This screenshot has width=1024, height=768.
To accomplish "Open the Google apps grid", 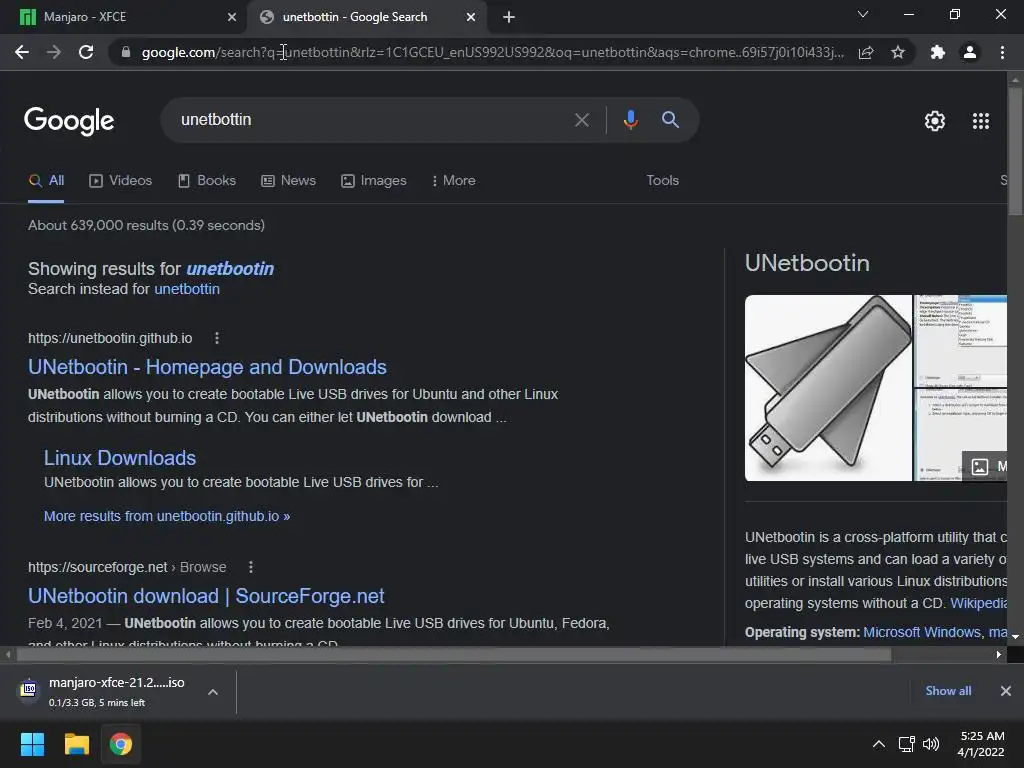I will pos(981,121).
